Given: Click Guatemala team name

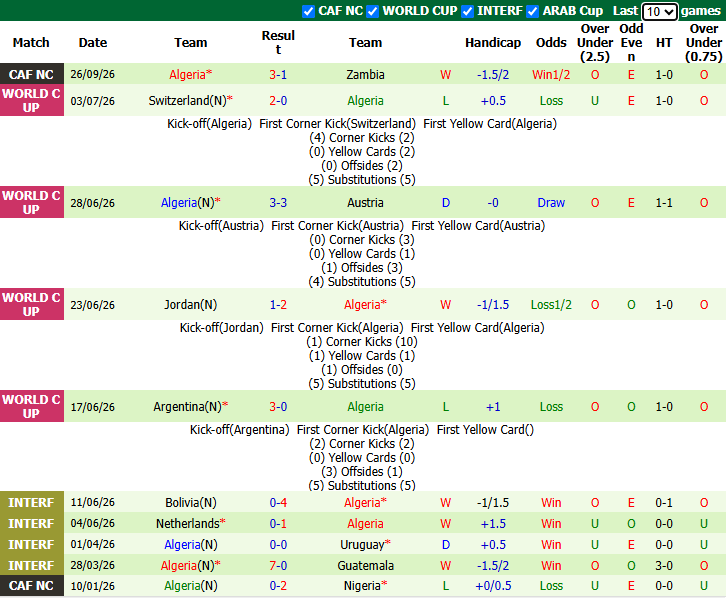Looking at the screenshot, I should pos(365,566).
